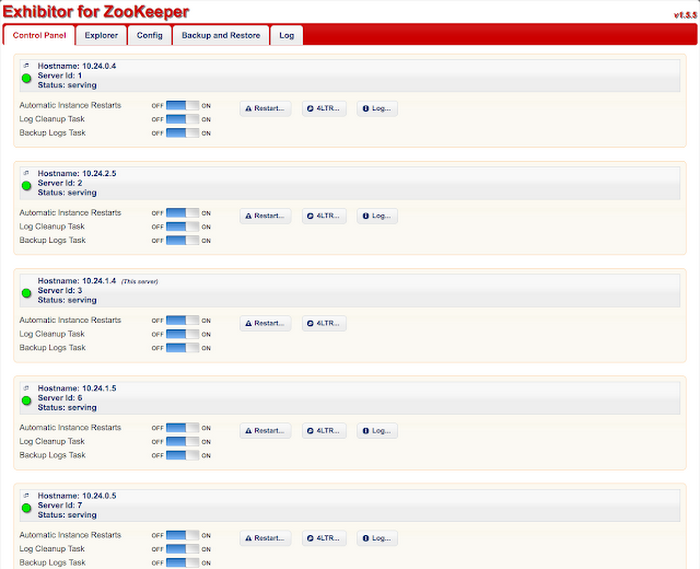Toggle Log Cleanup Task for 10.24.0.4

[182, 120]
